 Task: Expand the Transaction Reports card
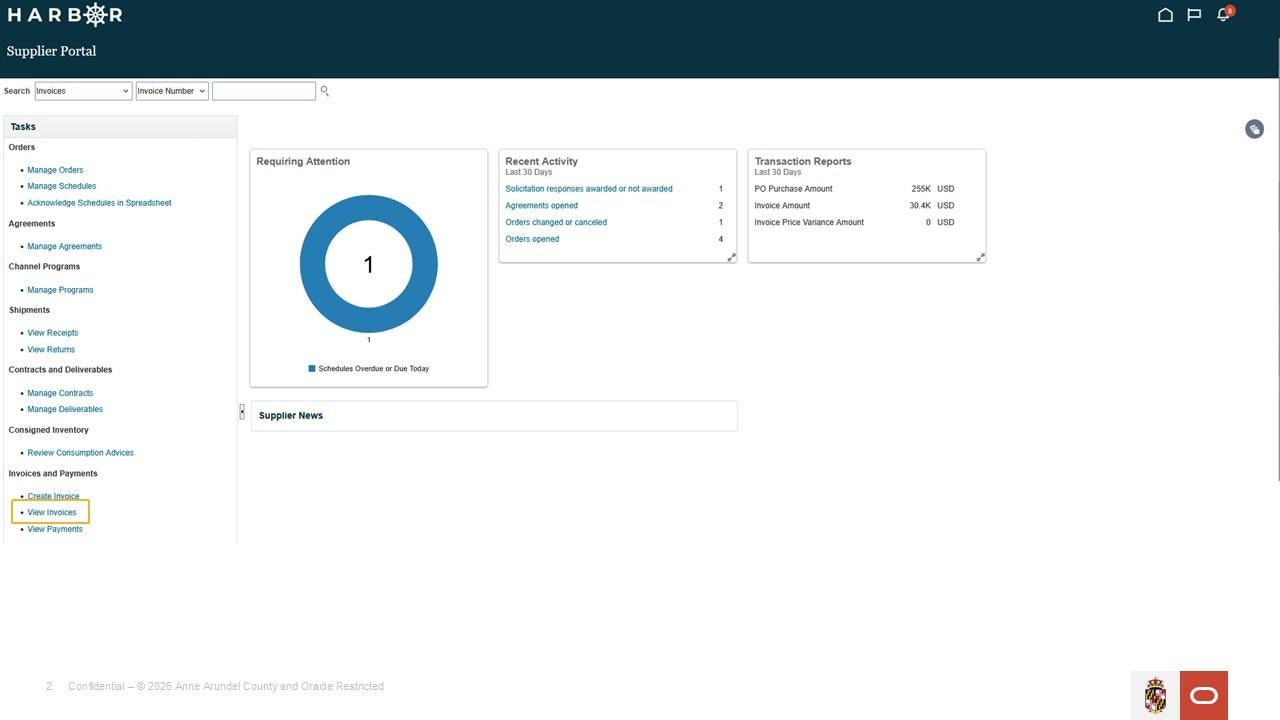click(980, 257)
